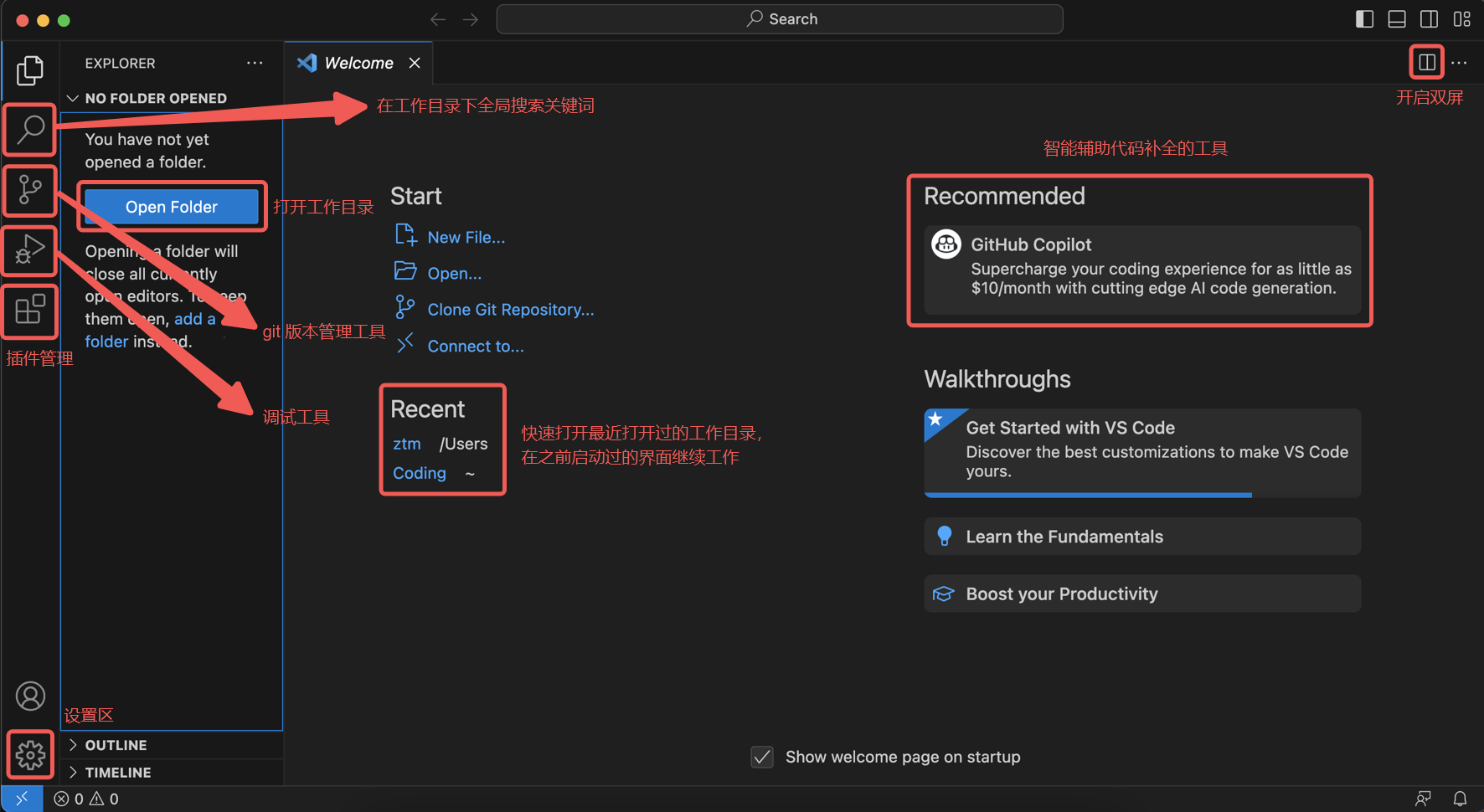
Task: Open the Source Control view
Action: (30, 190)
